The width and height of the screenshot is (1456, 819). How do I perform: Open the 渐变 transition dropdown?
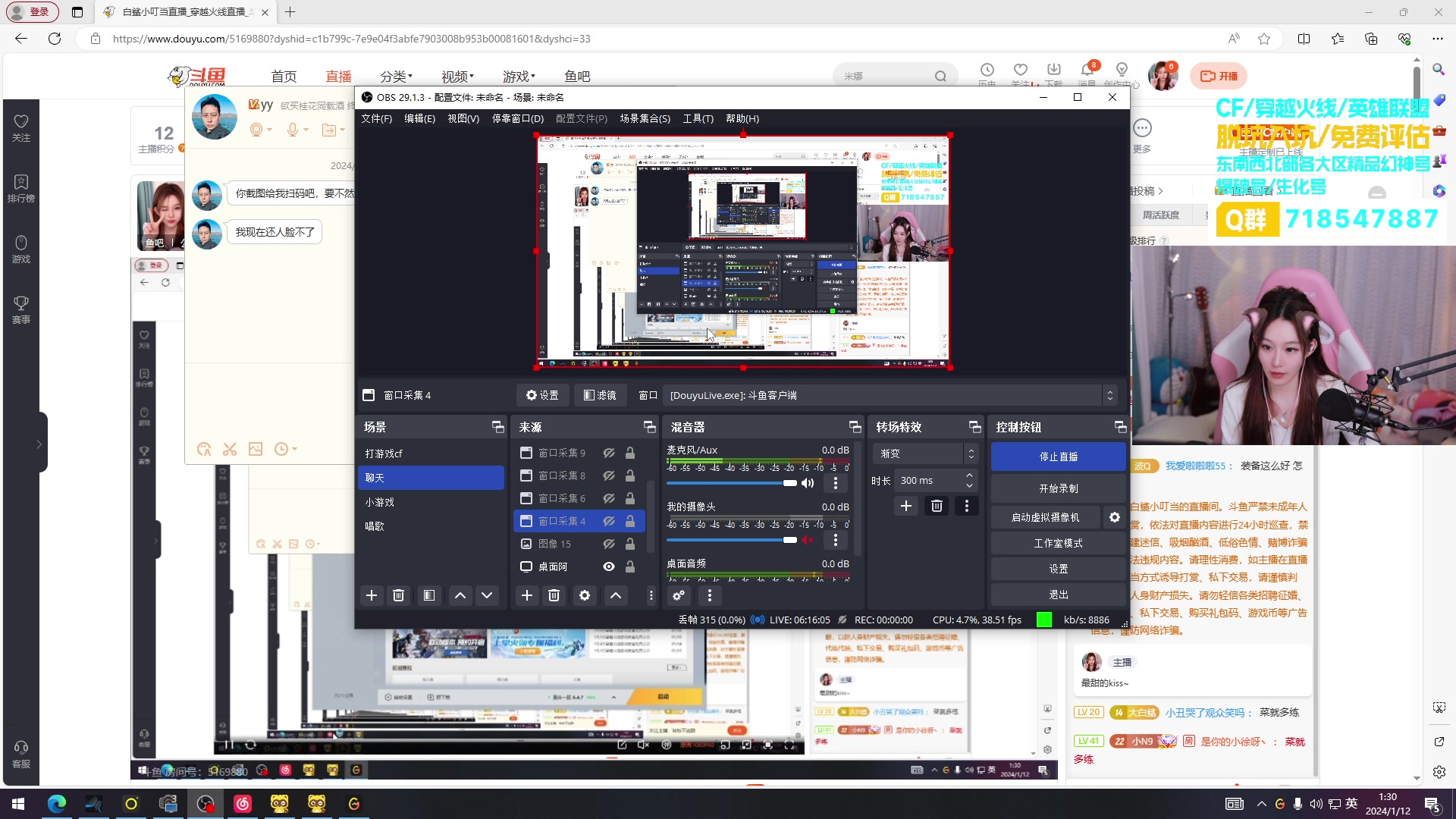925,453
